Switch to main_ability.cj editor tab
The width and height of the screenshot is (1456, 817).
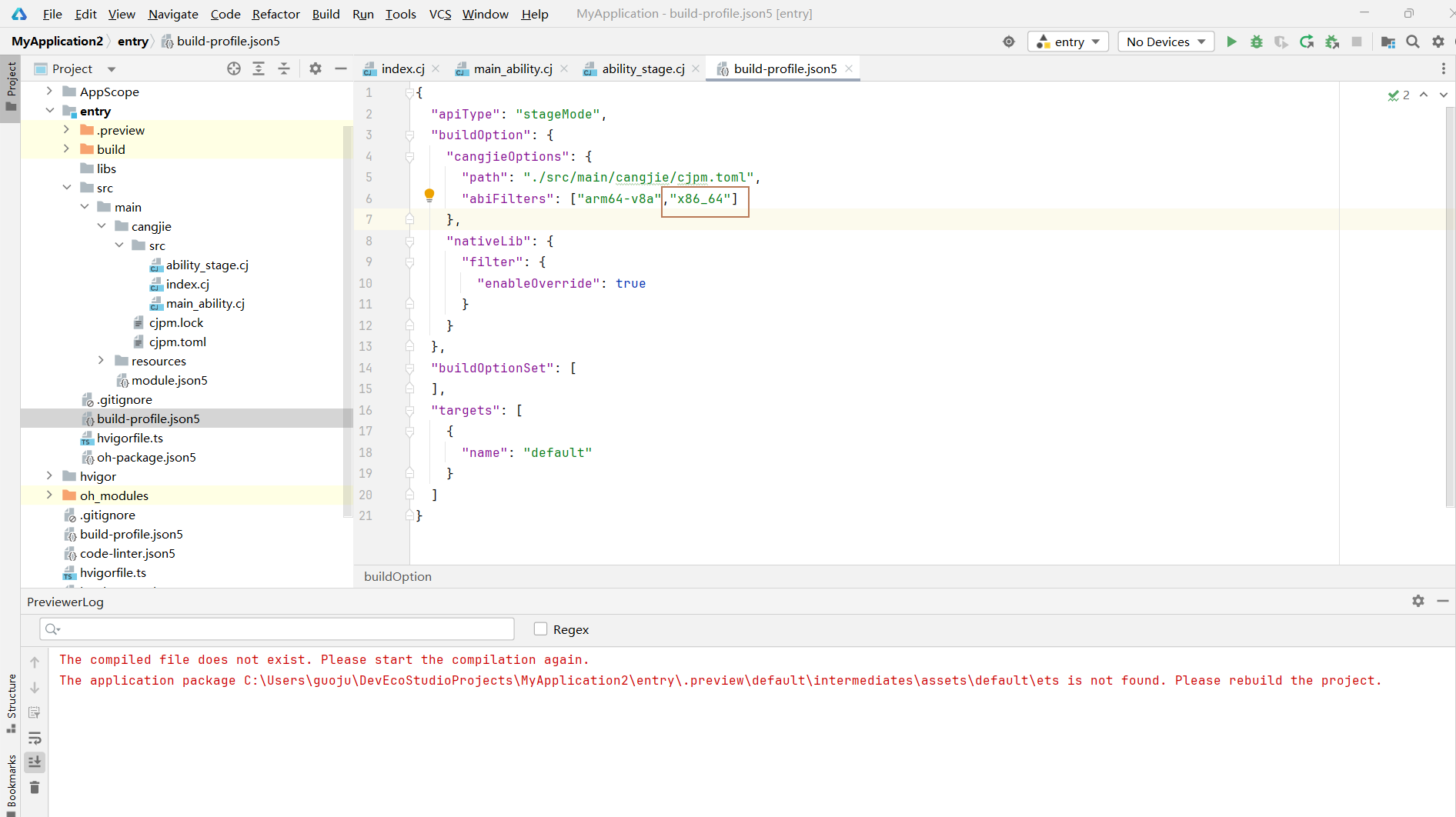(513, 68)
